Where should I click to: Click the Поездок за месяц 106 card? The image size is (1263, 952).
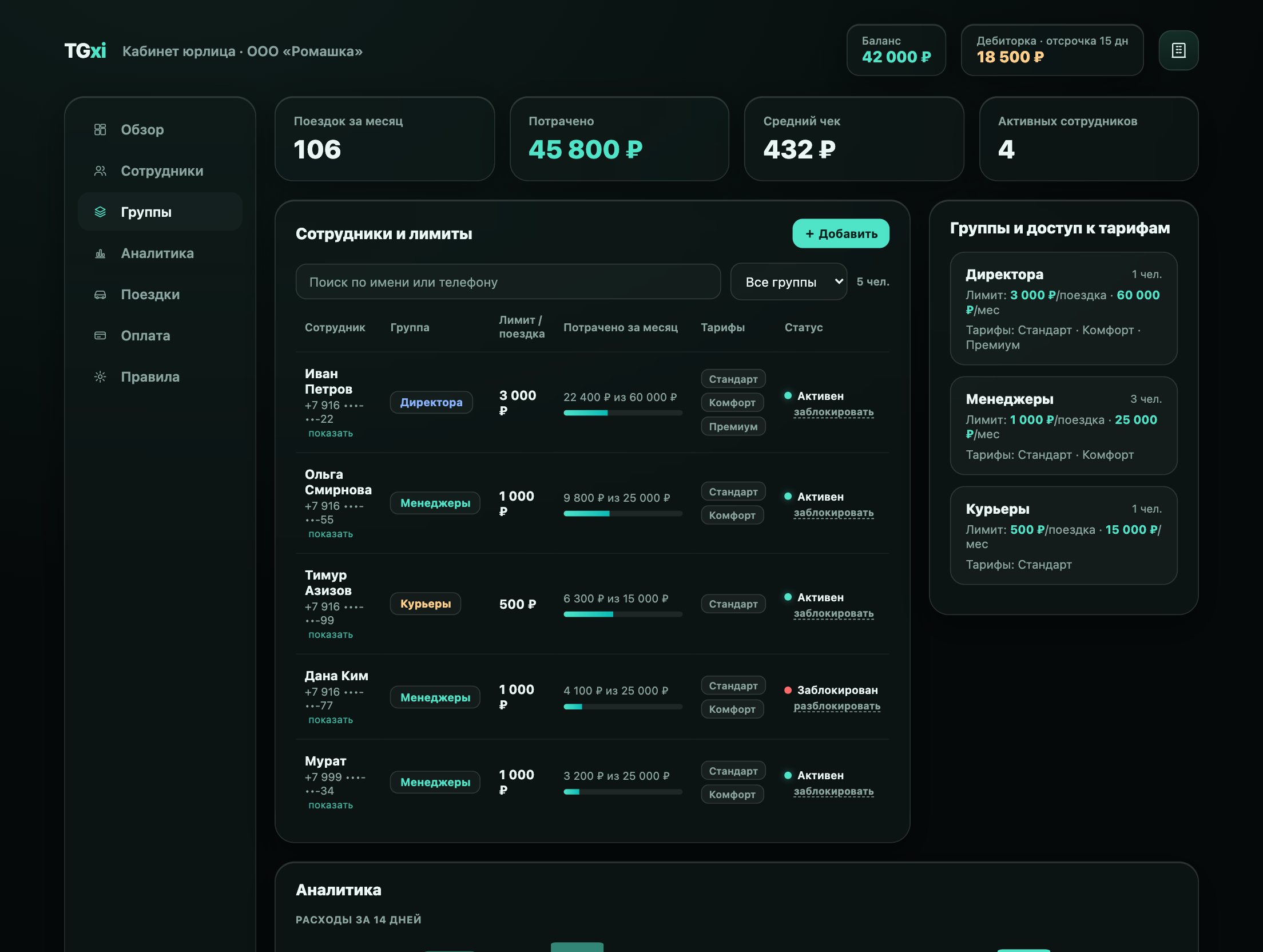coord(384,139)
